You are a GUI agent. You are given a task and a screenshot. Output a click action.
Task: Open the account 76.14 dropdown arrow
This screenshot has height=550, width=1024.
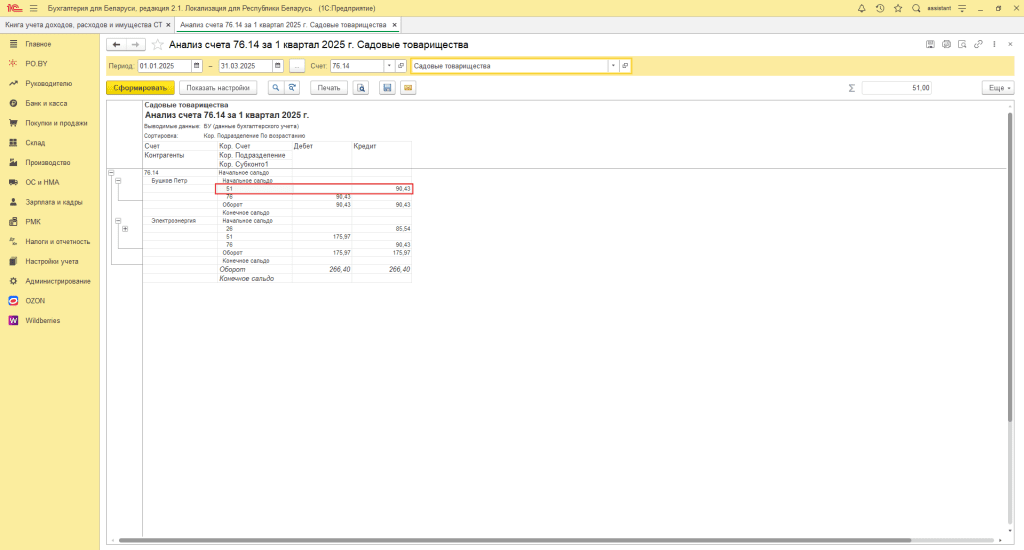click(x=389, y=66)
